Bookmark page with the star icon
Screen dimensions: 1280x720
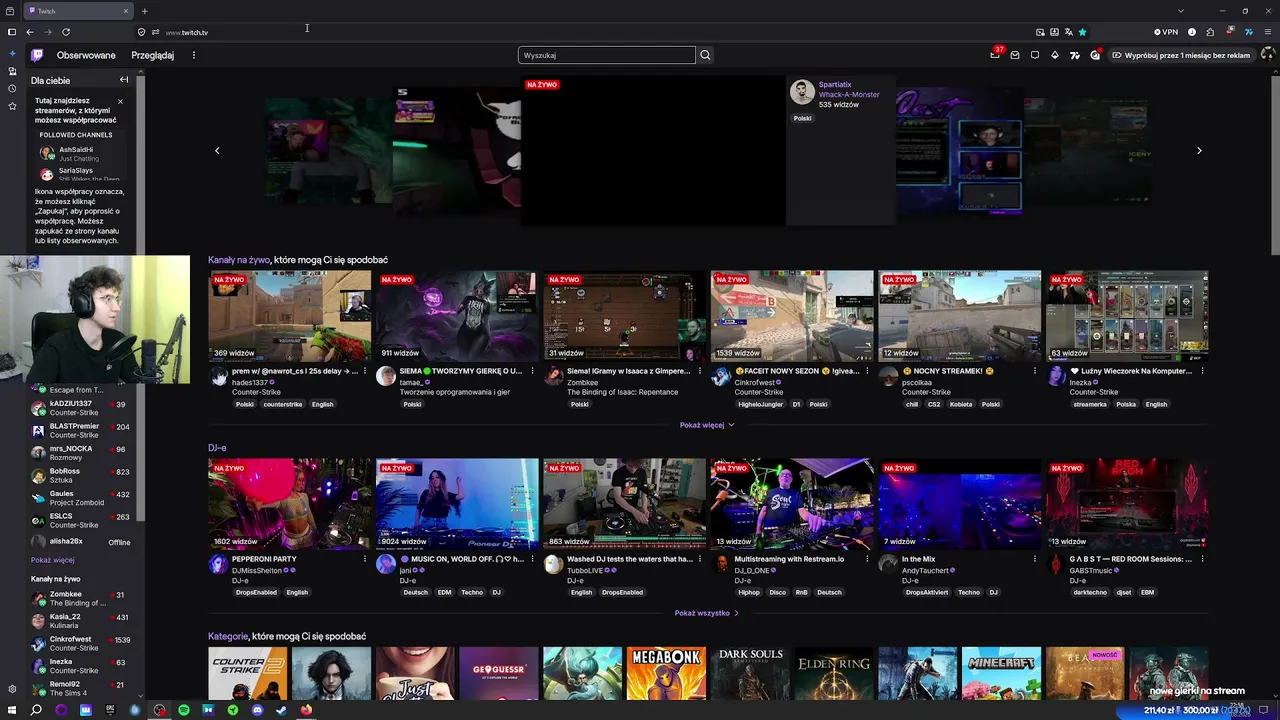click(x=1082, y=32)
